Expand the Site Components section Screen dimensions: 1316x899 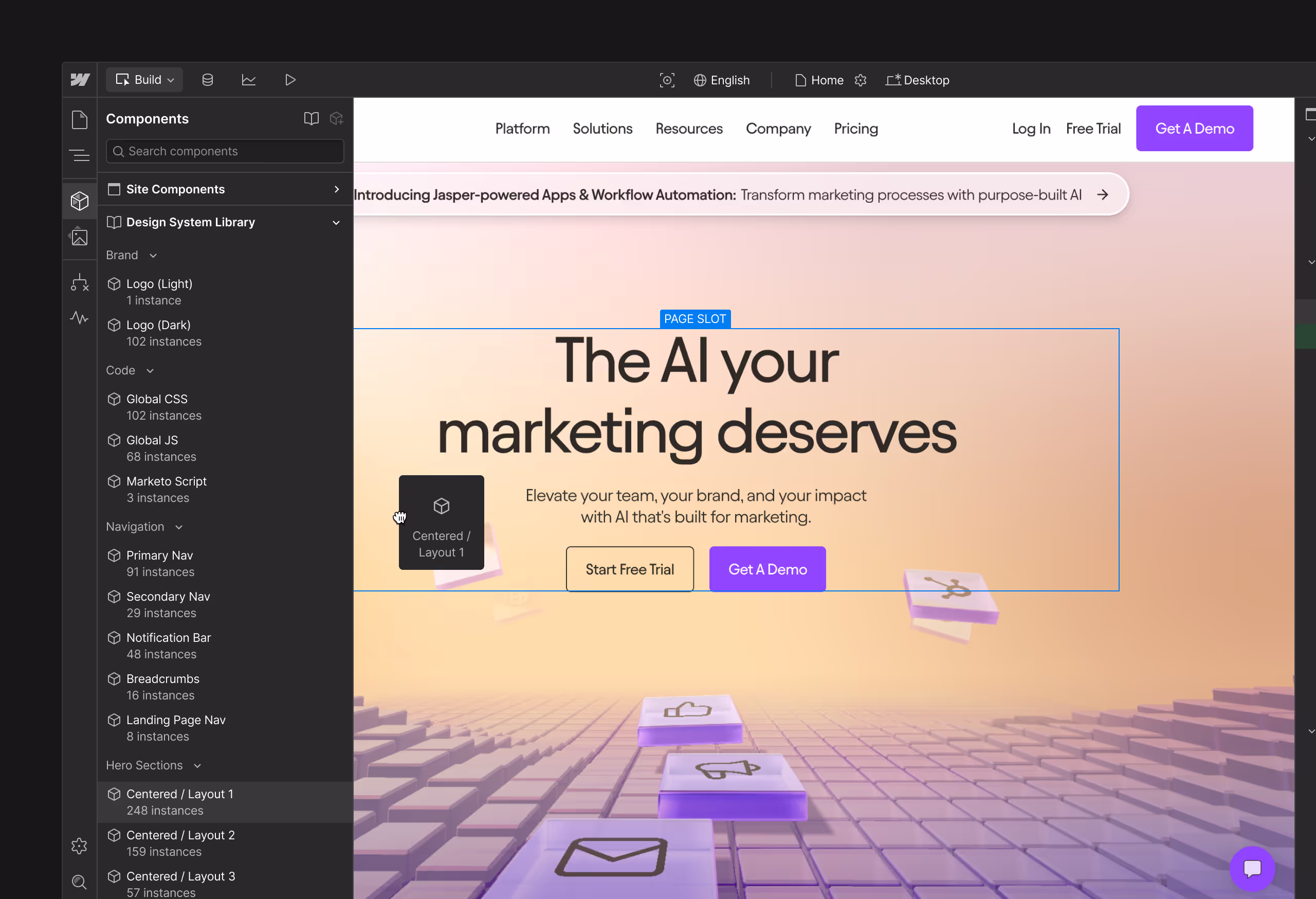click(336, 189)
